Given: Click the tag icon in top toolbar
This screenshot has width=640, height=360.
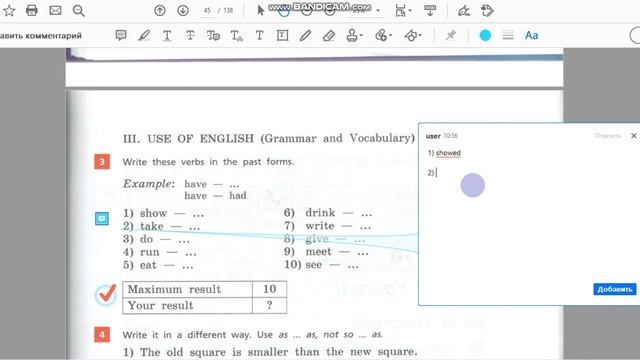Looking at the screenshot, I should [487, 11].
